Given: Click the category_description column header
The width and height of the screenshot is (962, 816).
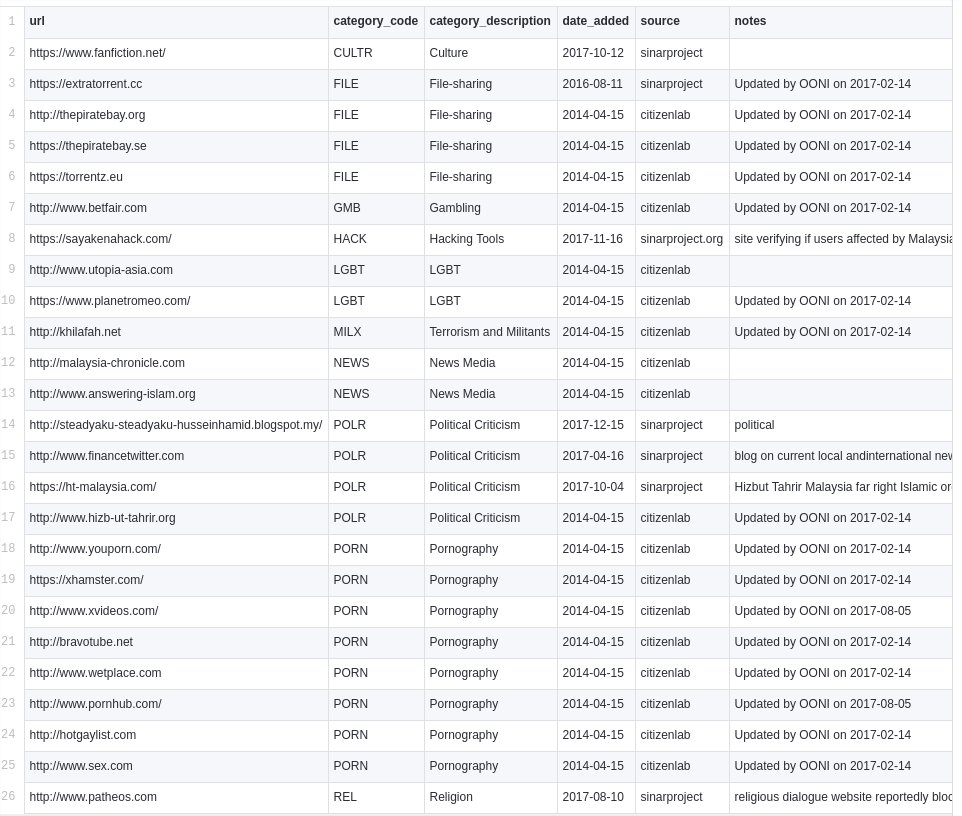Looking at the screenshot, I should click(491, 21).
